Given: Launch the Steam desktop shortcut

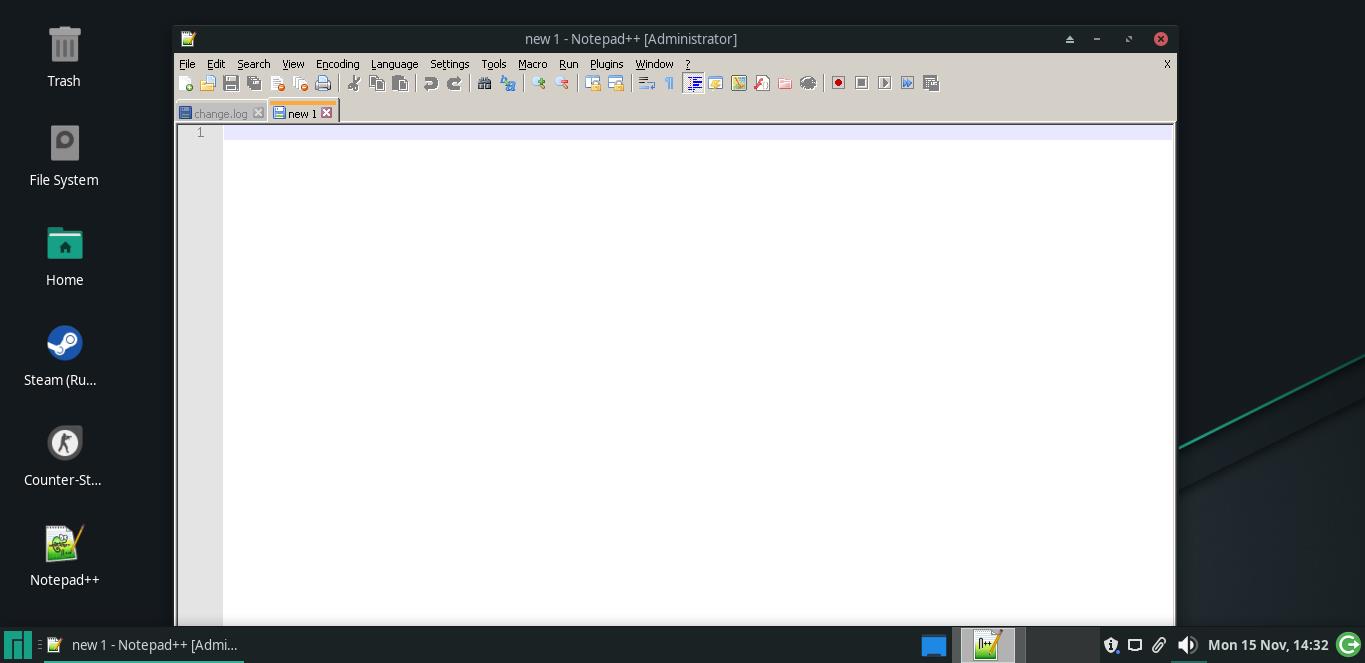Looking at the screenshot, I should [x=61, y=356].
